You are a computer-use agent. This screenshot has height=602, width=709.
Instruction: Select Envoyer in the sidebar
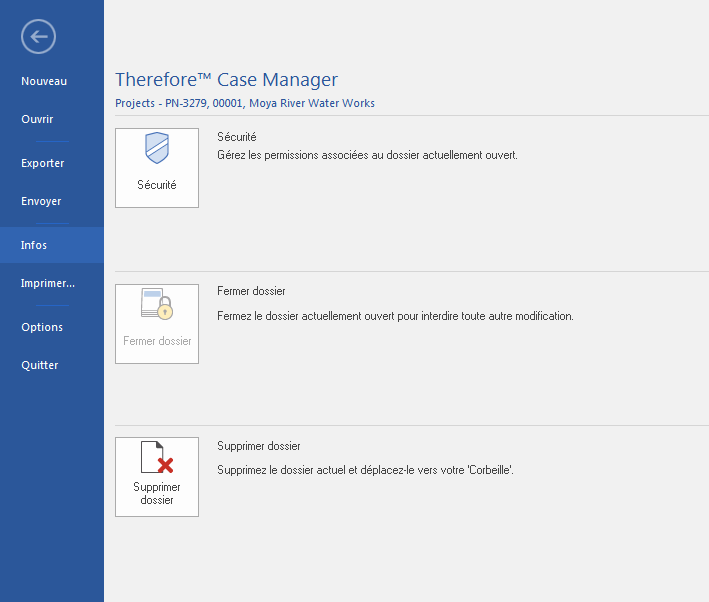point(41,201)
